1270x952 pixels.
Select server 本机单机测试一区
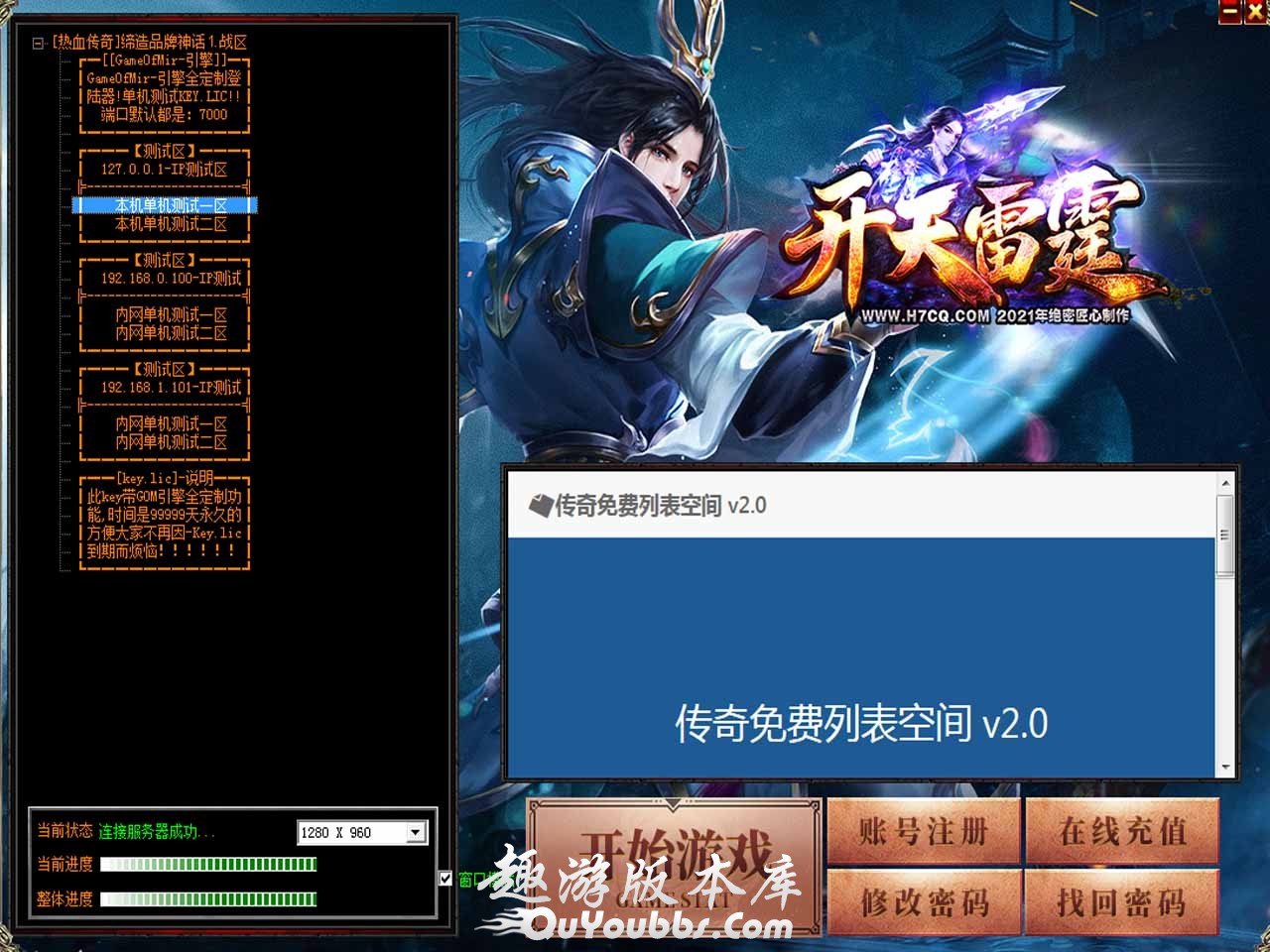coord(171,205)
